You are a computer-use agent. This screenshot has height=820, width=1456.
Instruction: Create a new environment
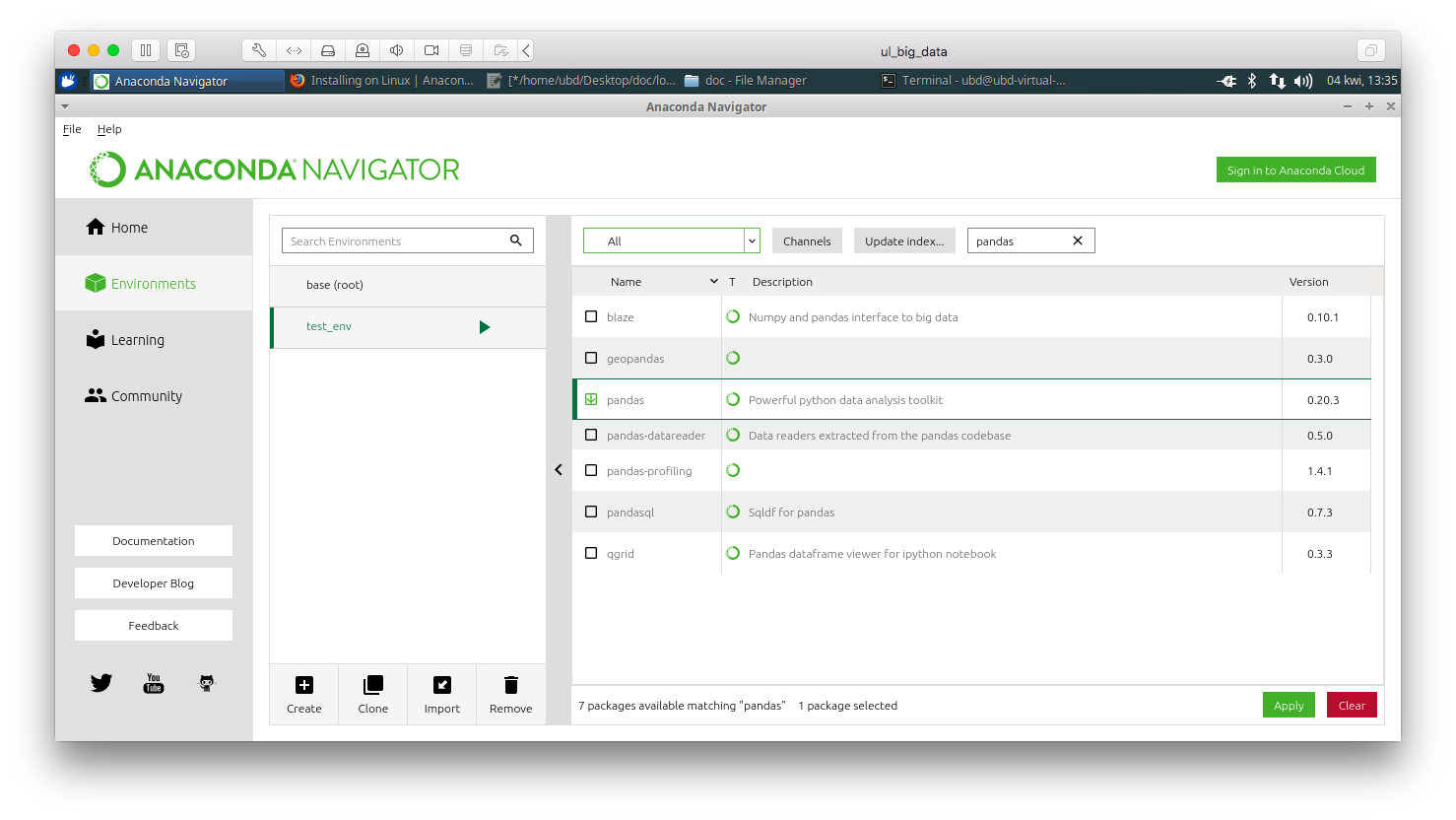[x=304, y=695]
